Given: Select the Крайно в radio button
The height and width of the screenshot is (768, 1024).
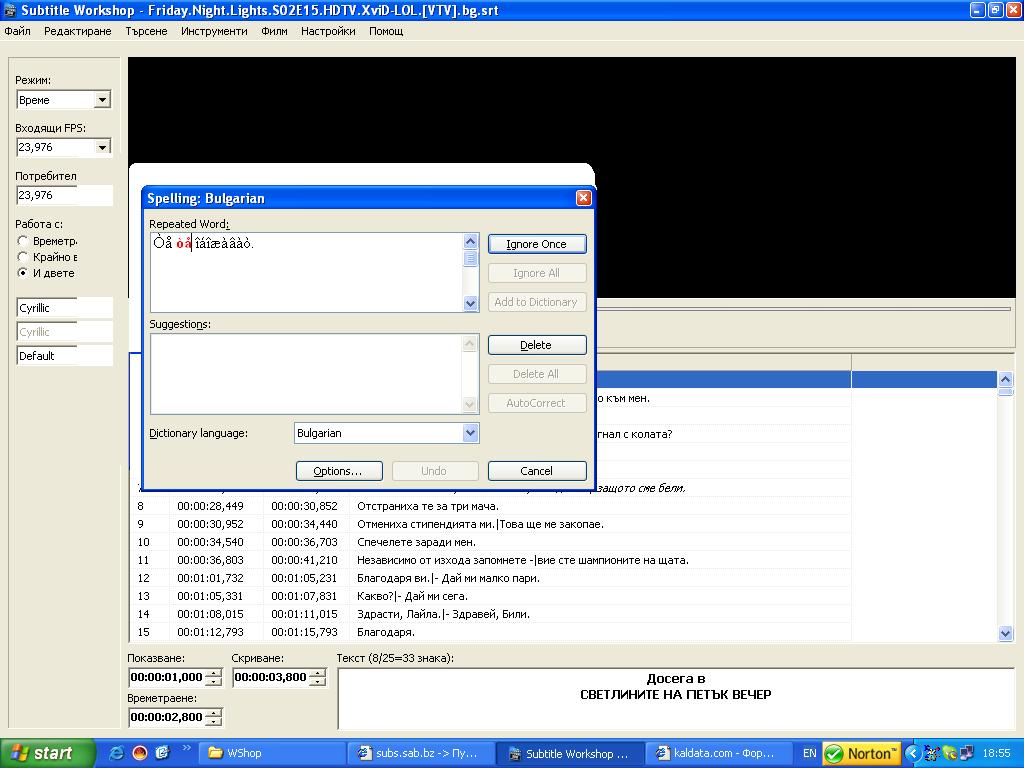Looking at the screenshot, I should [23, 257].
